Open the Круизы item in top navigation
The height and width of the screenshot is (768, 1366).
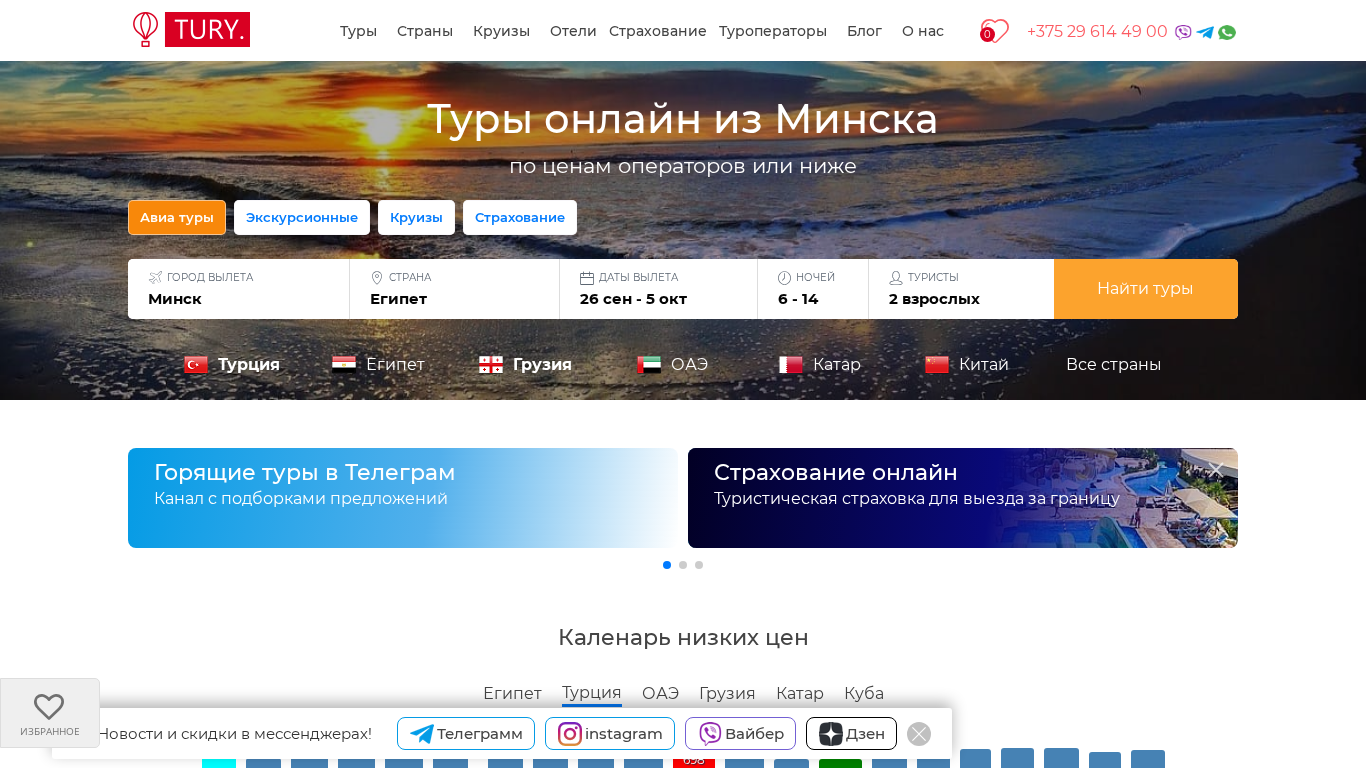tap(501, 31)
